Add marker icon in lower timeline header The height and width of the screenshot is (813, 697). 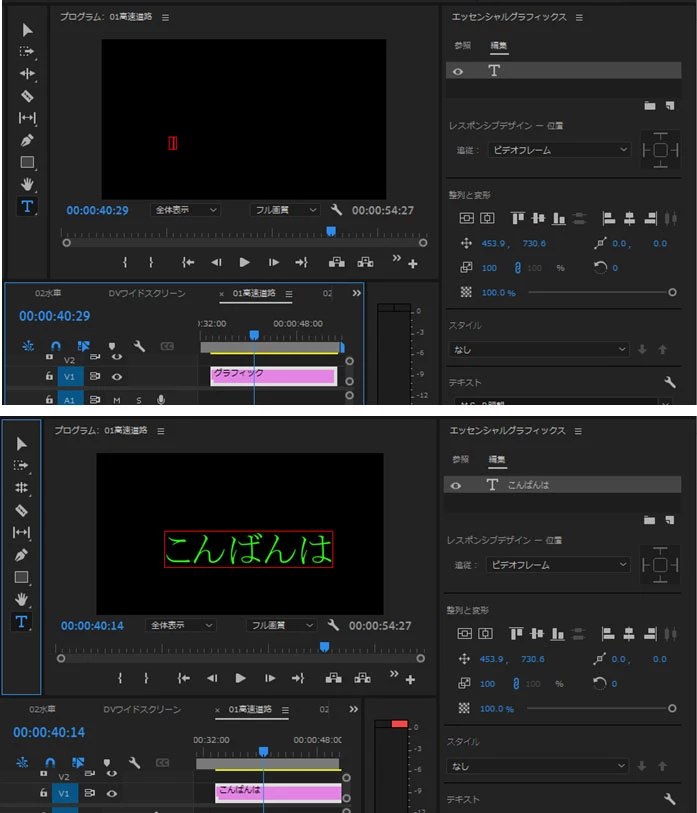coord(107,763)
